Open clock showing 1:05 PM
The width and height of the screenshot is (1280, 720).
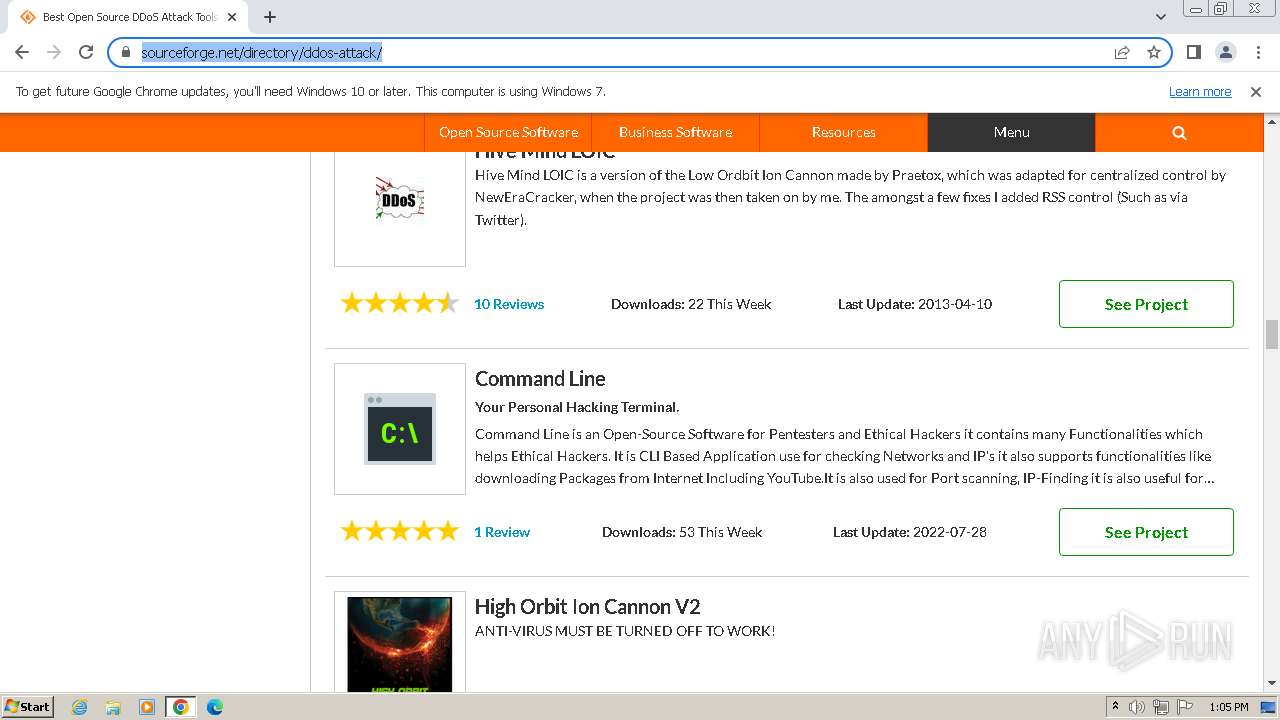[x=1229, y=707]
